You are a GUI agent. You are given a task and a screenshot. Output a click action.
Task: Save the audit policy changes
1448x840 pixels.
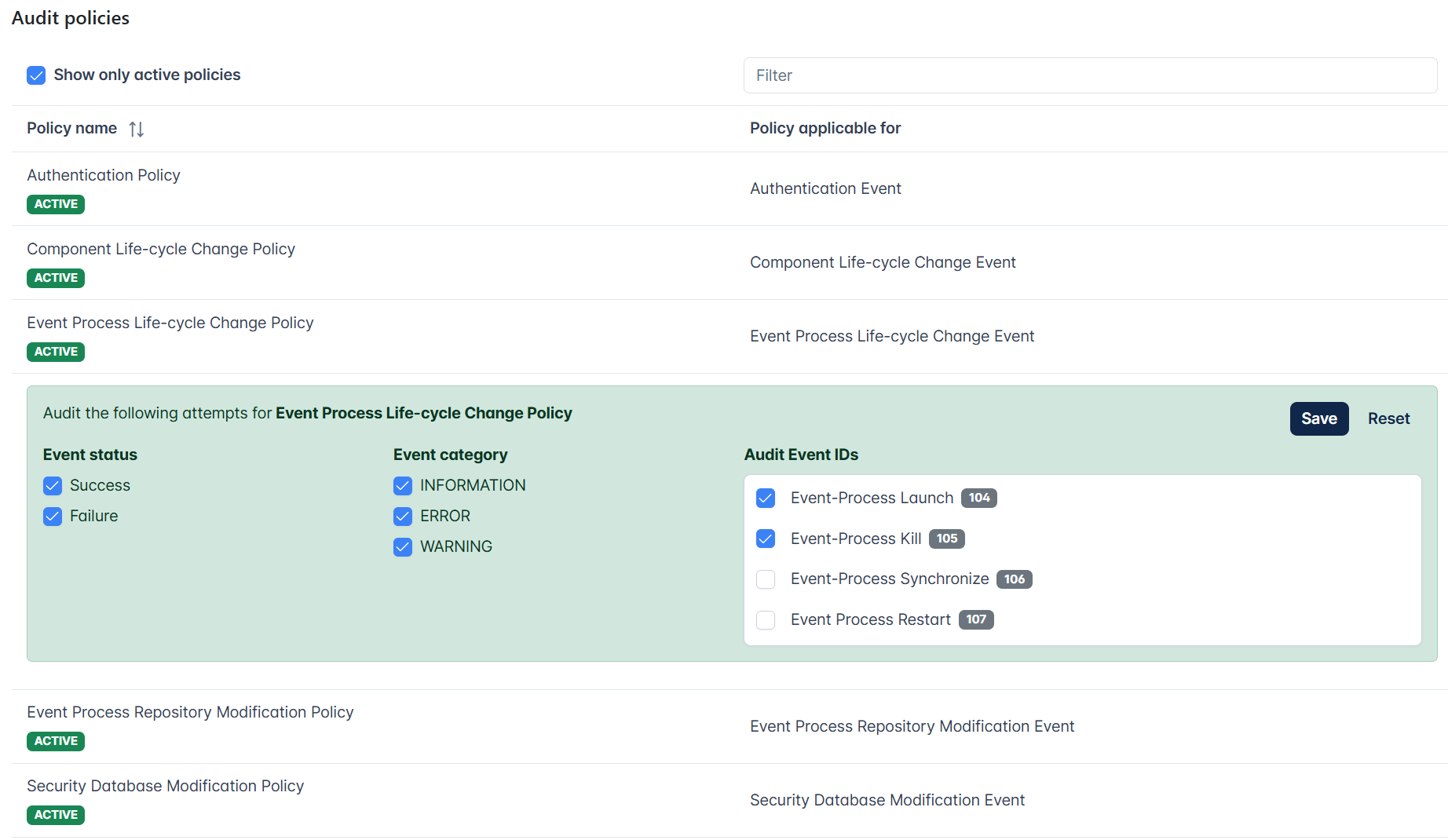coord(1319,419)
